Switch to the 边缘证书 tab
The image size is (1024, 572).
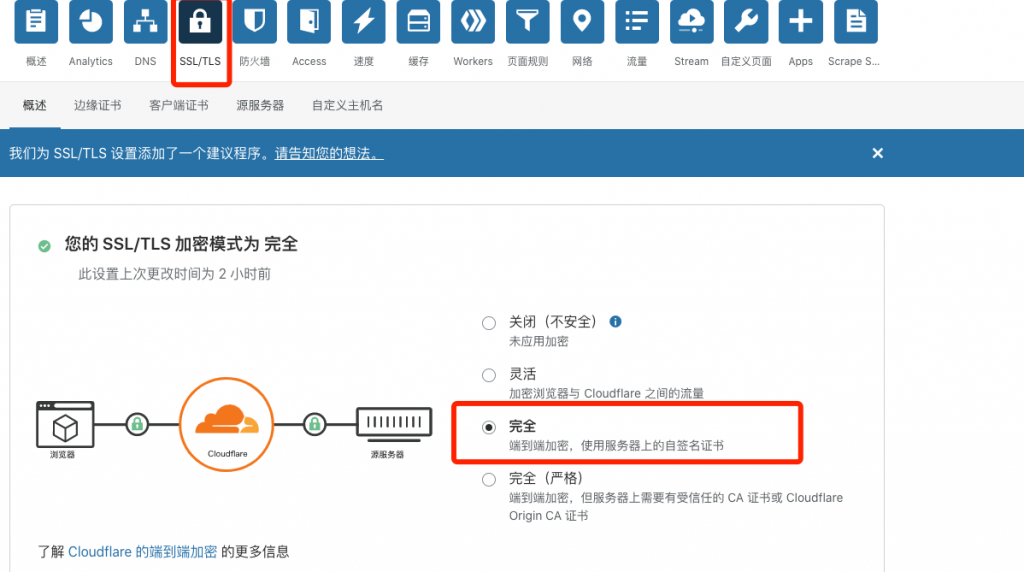click(98, 105)
